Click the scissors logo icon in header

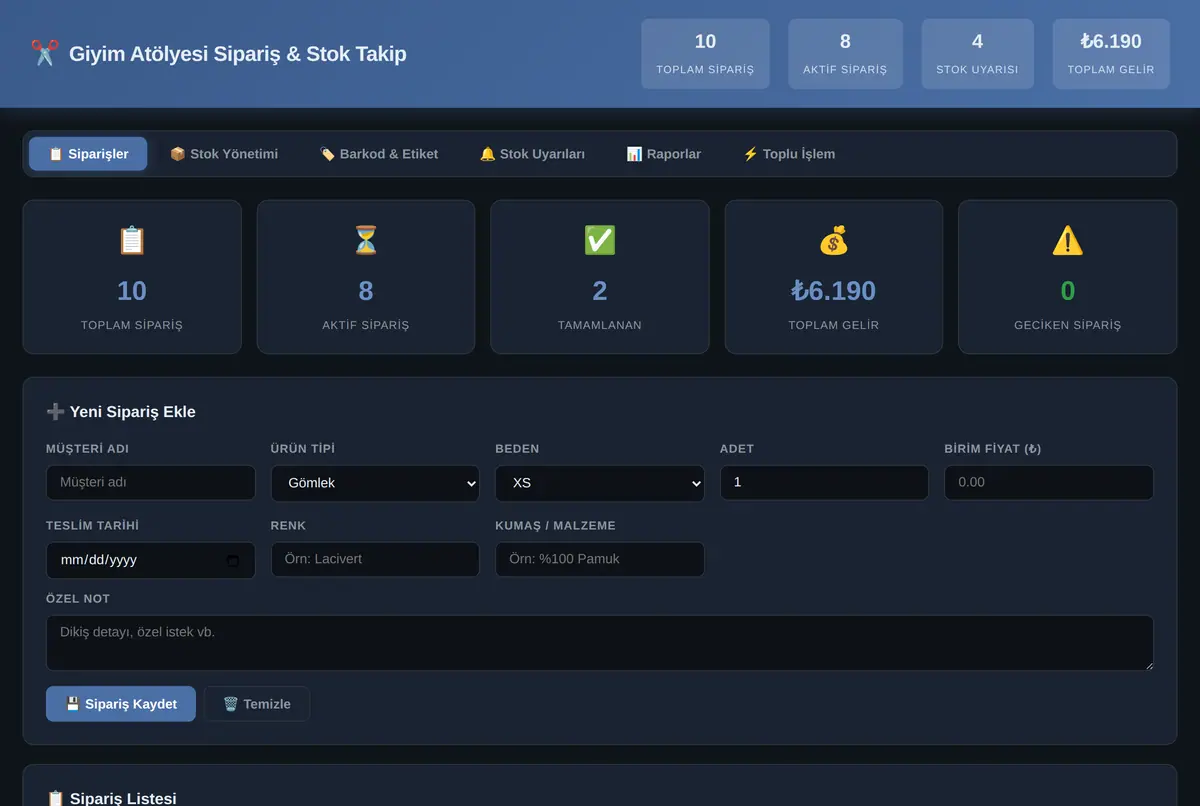click(45, 53)
